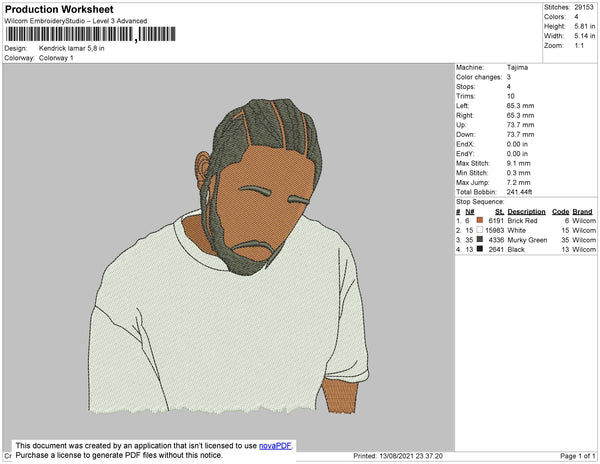Click the Up value 73.7 mm
The width and height of the screenshot is (600, 464).
click(x=520, y=125)
